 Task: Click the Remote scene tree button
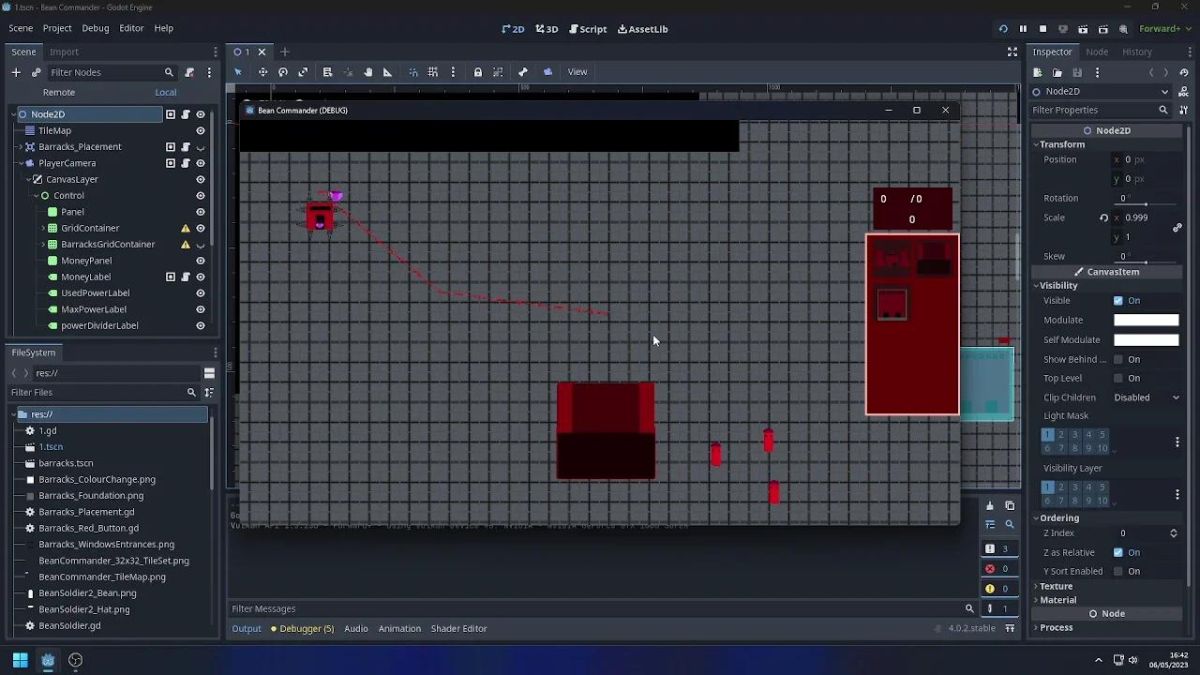58,92
